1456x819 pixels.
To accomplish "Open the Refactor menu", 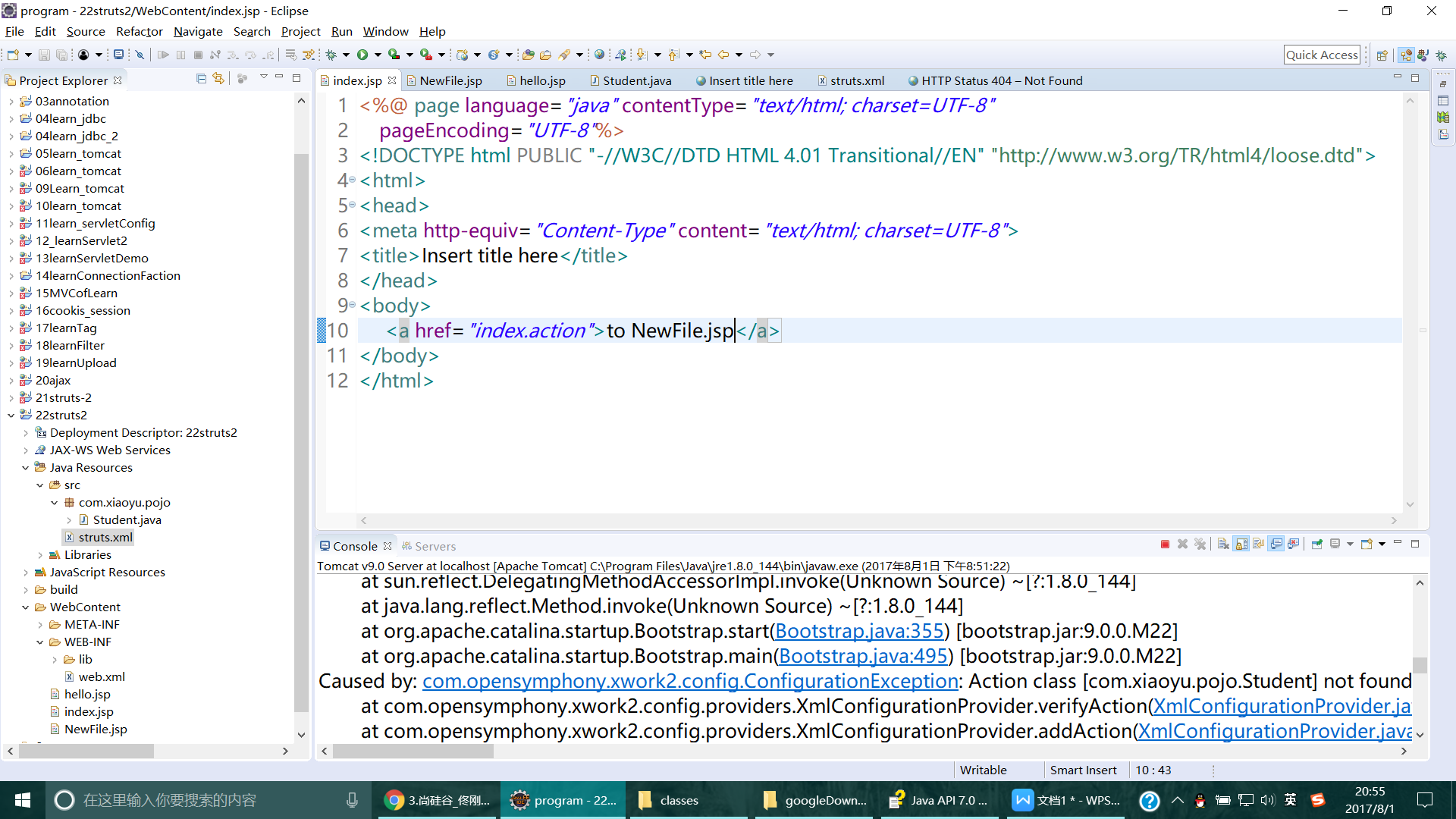I will pos(139,31).
